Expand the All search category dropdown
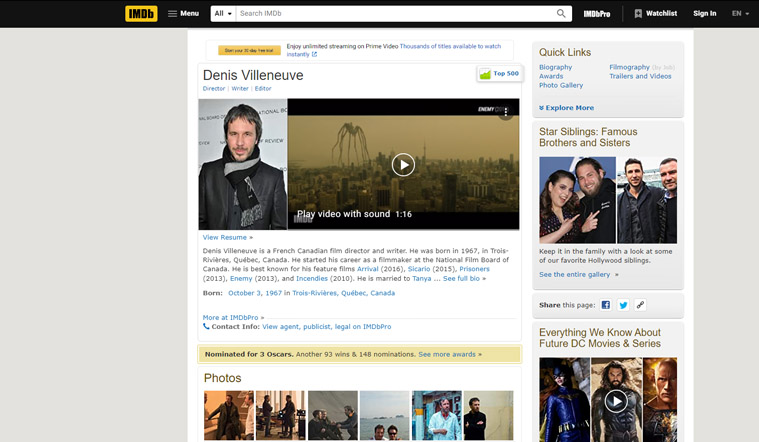759x442 pixels. (223, 14)
